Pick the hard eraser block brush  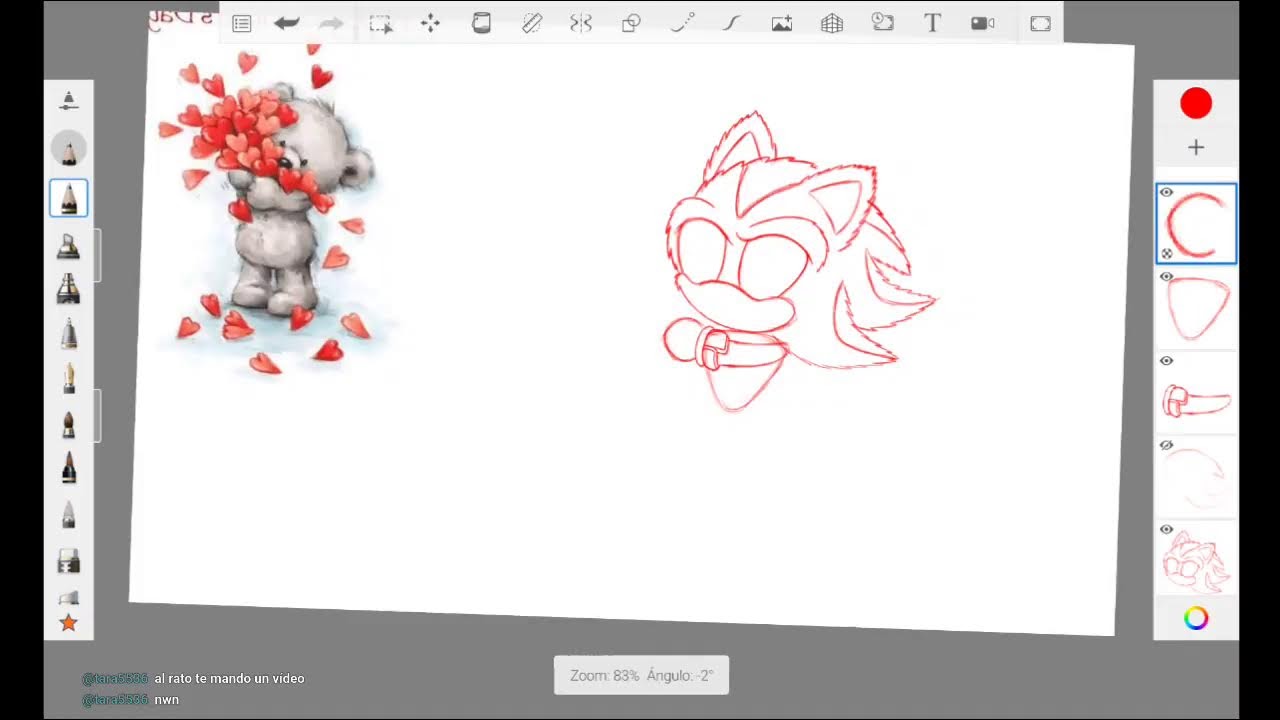(x=69, y=561)
